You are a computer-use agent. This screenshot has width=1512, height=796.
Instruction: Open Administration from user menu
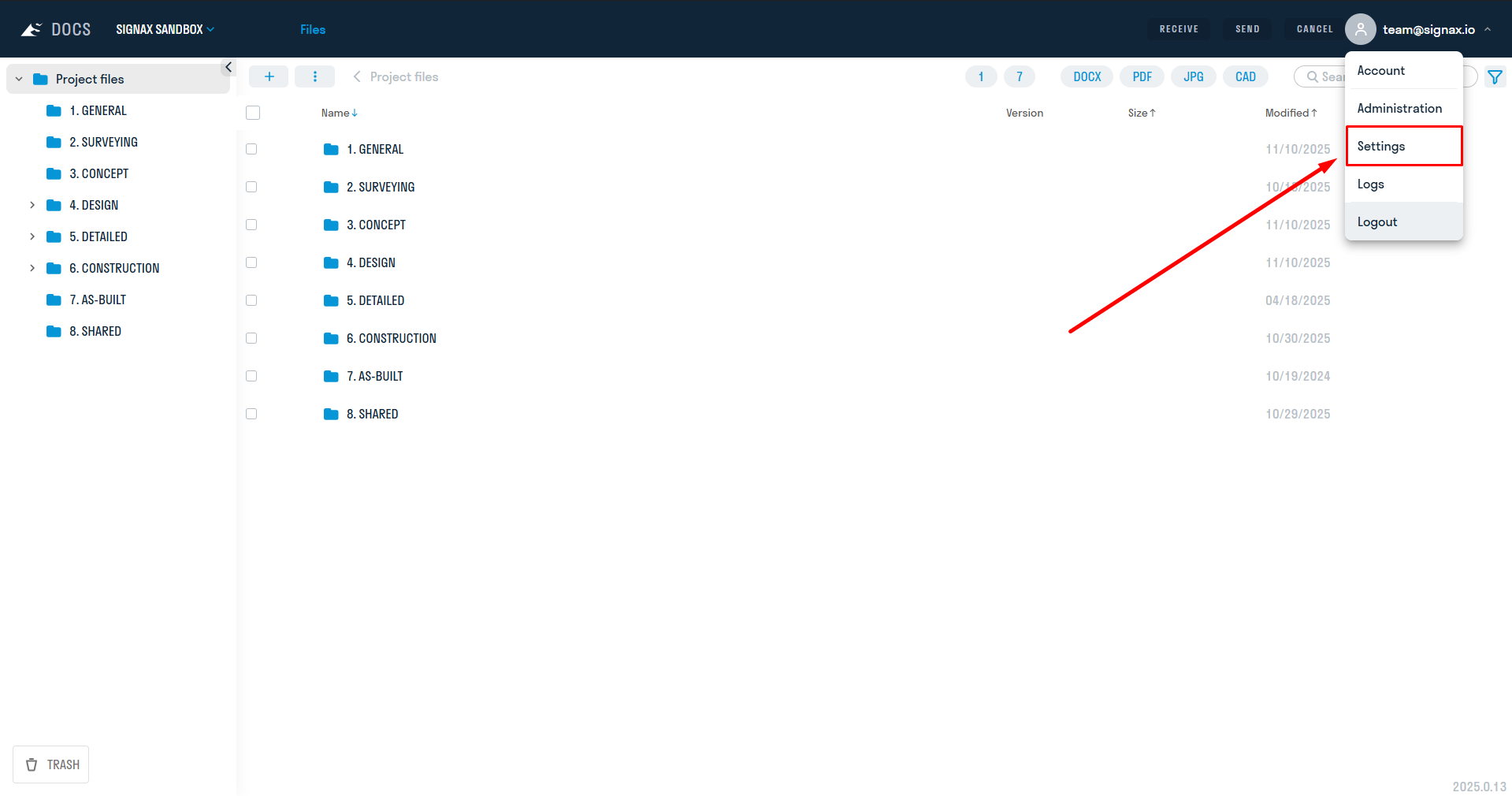(1404, 108)
